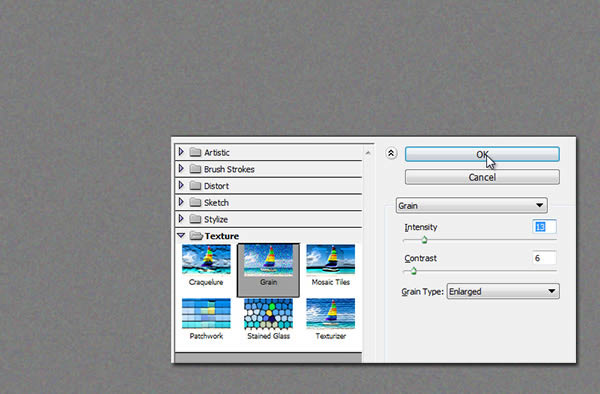Click the Distort folder icon
This screenshot has height=394, width=600.
click(195, 186)
